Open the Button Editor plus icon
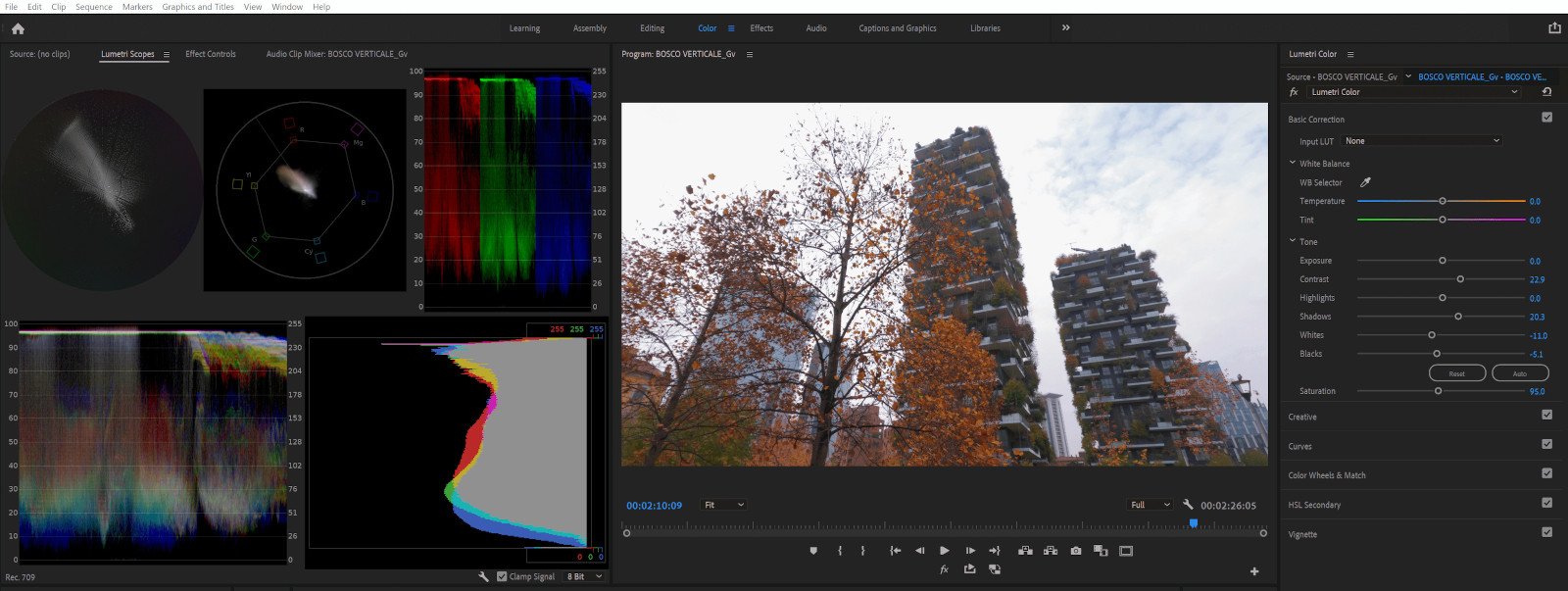Viewport: 1568px width, 591px height. coord(1254,571)
